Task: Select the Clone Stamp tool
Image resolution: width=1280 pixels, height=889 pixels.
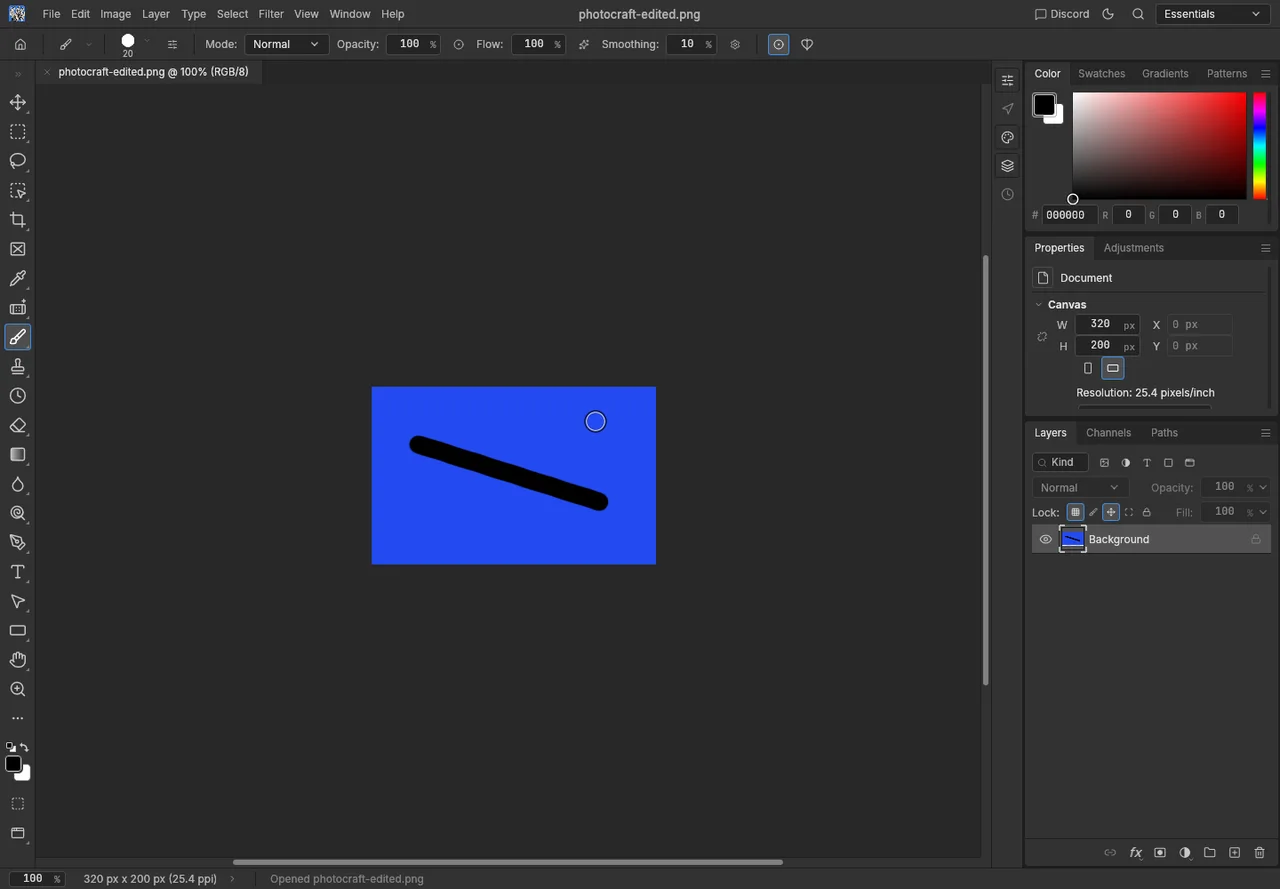Action: pos(18,367)
